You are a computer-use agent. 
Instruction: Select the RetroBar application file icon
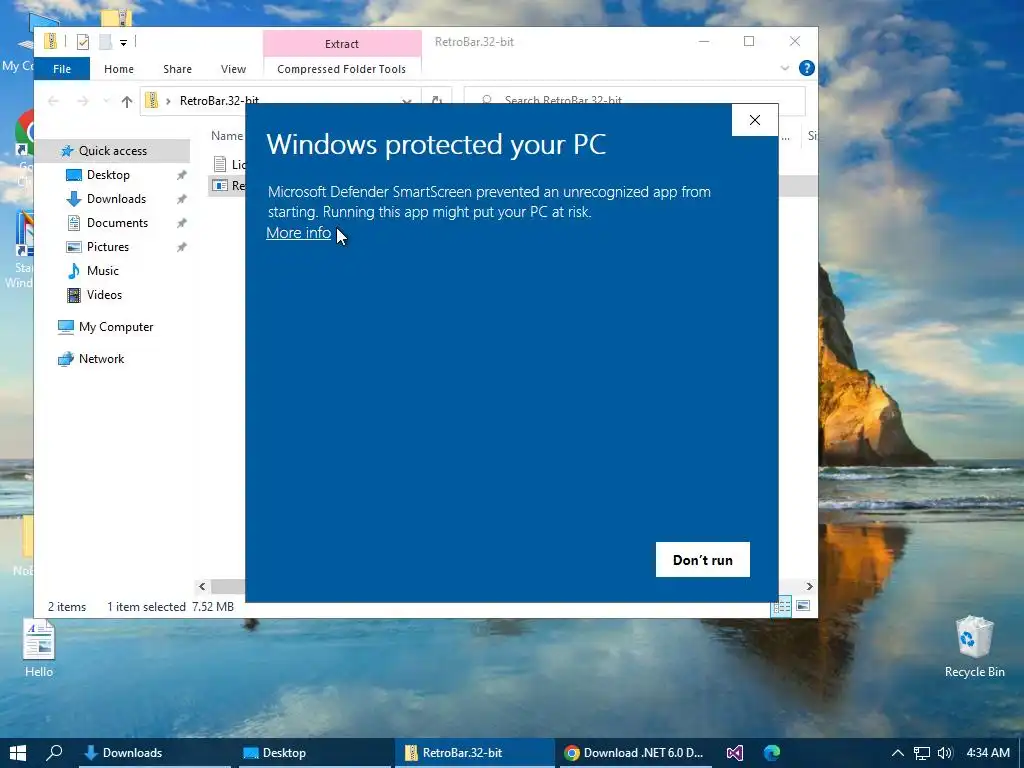220,185
